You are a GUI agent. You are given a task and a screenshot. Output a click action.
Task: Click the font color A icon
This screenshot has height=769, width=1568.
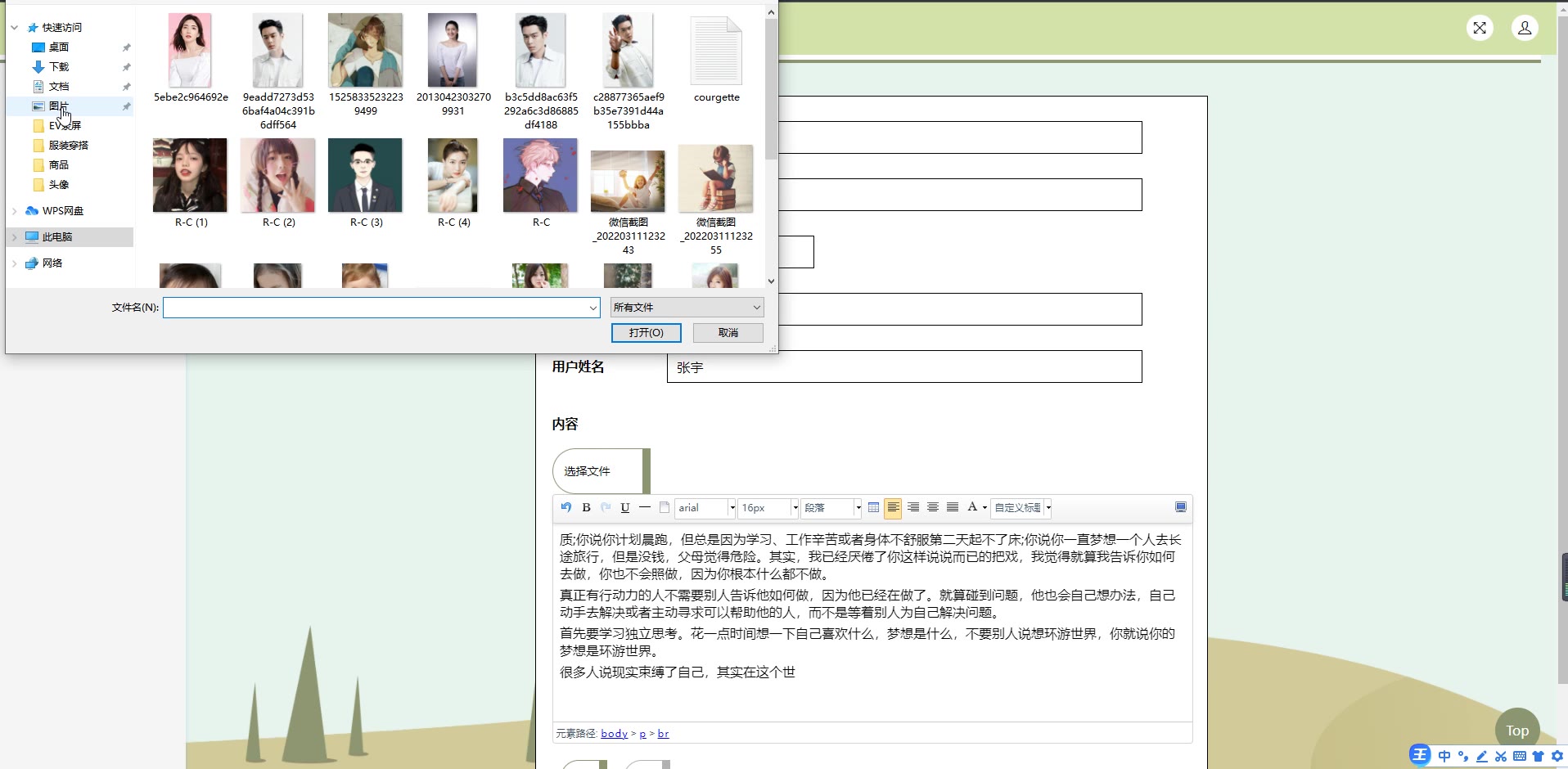(x=972, y=507)
